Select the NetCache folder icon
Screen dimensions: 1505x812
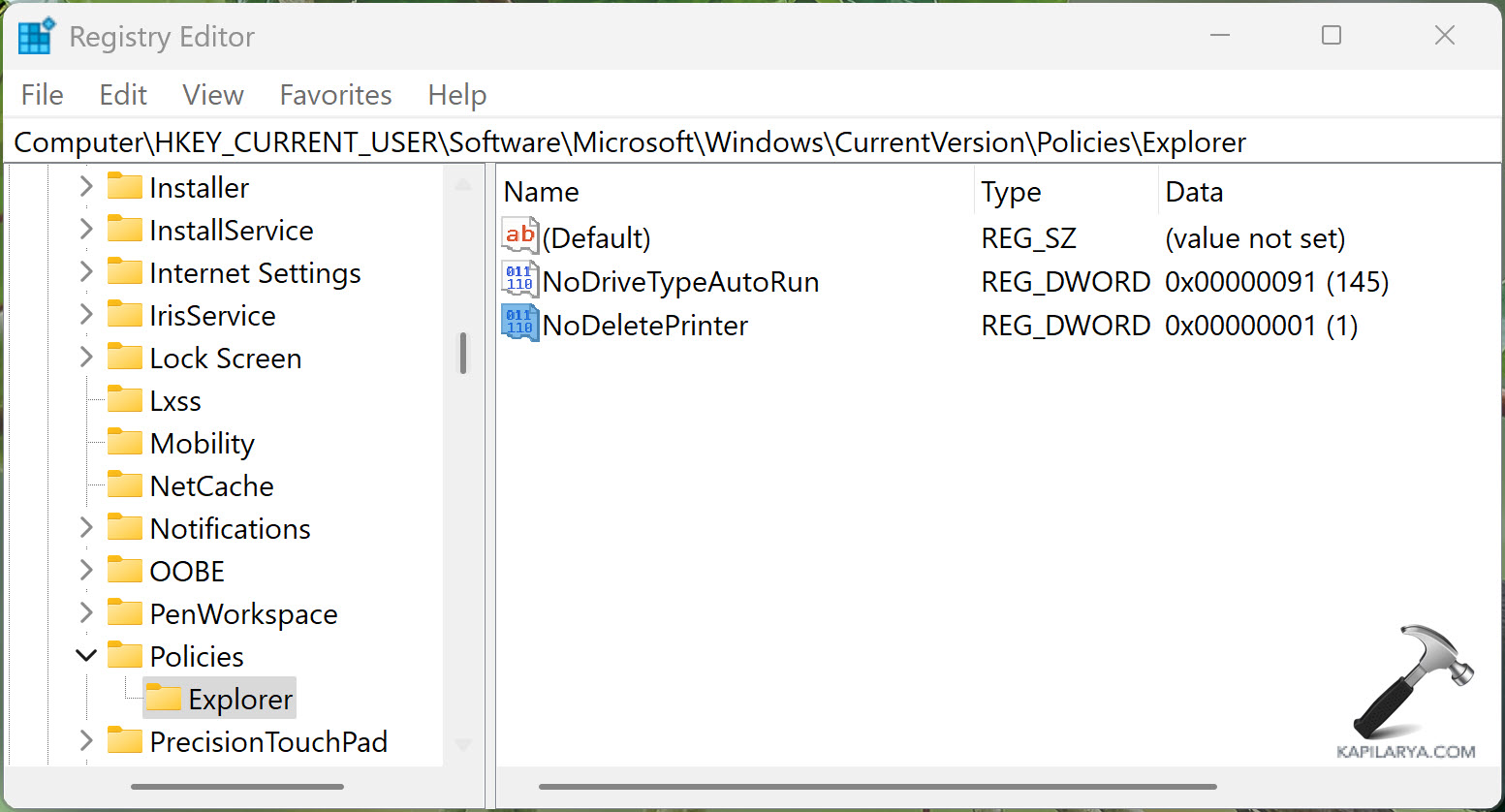(125, 485)
